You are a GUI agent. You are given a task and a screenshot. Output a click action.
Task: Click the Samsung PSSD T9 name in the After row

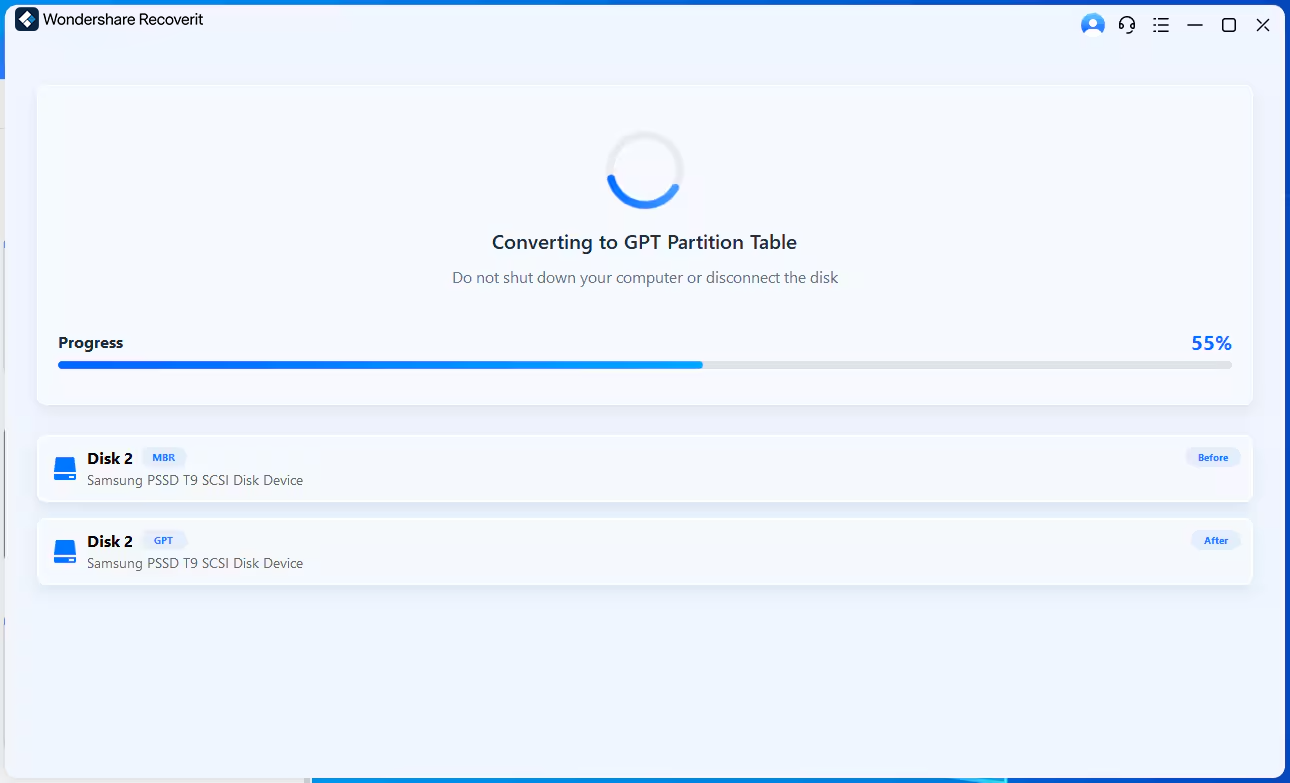coord(195,564)
